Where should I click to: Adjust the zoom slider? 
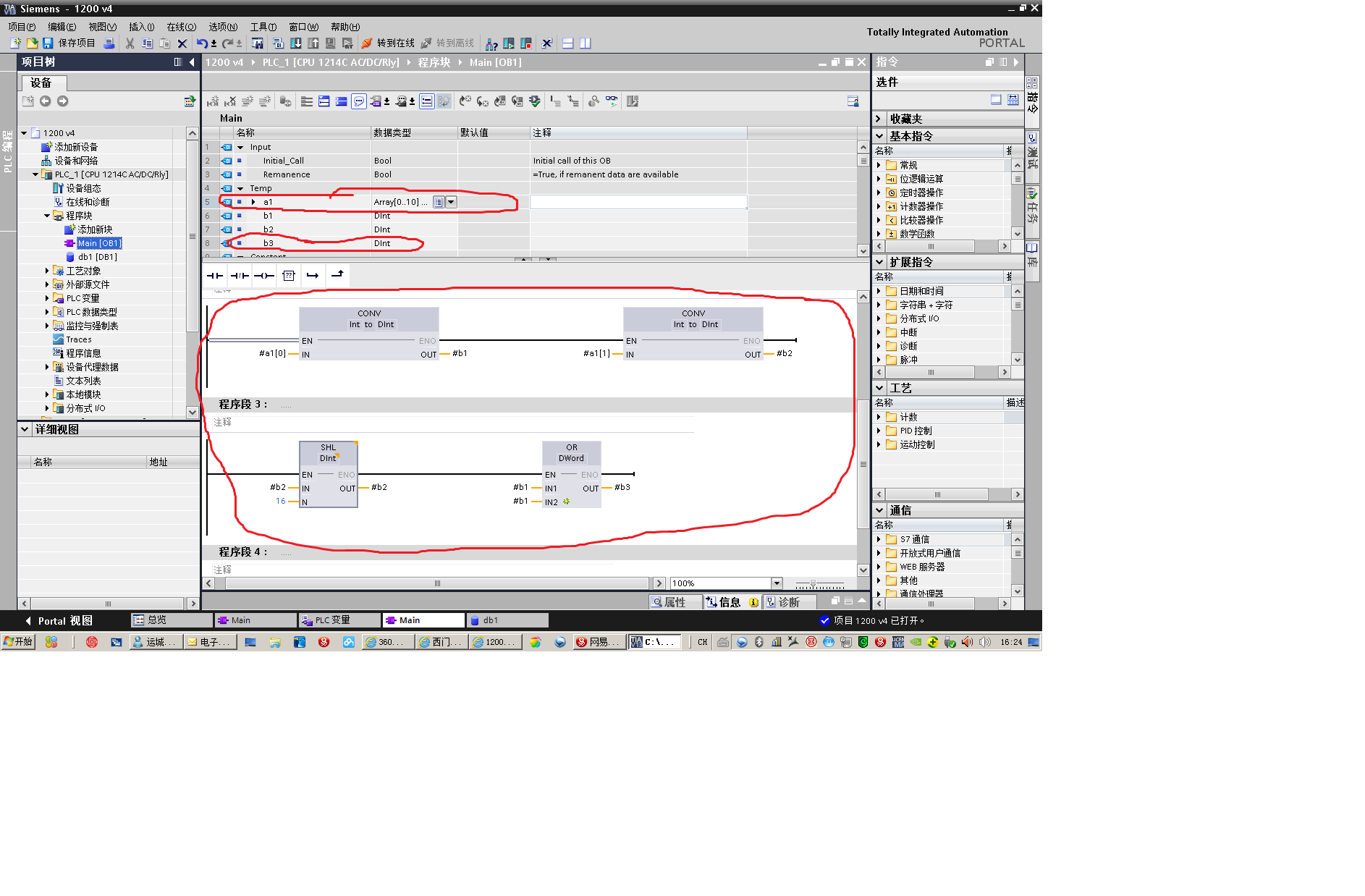click(813, 583)
